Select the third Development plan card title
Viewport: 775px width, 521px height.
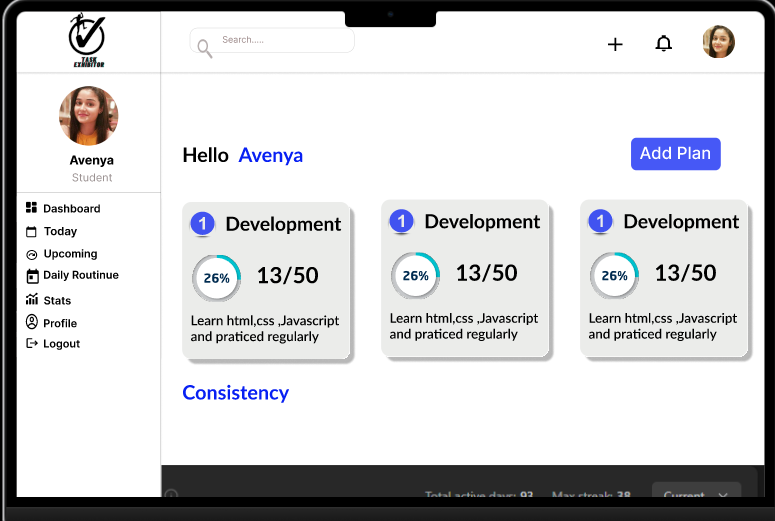681,221
